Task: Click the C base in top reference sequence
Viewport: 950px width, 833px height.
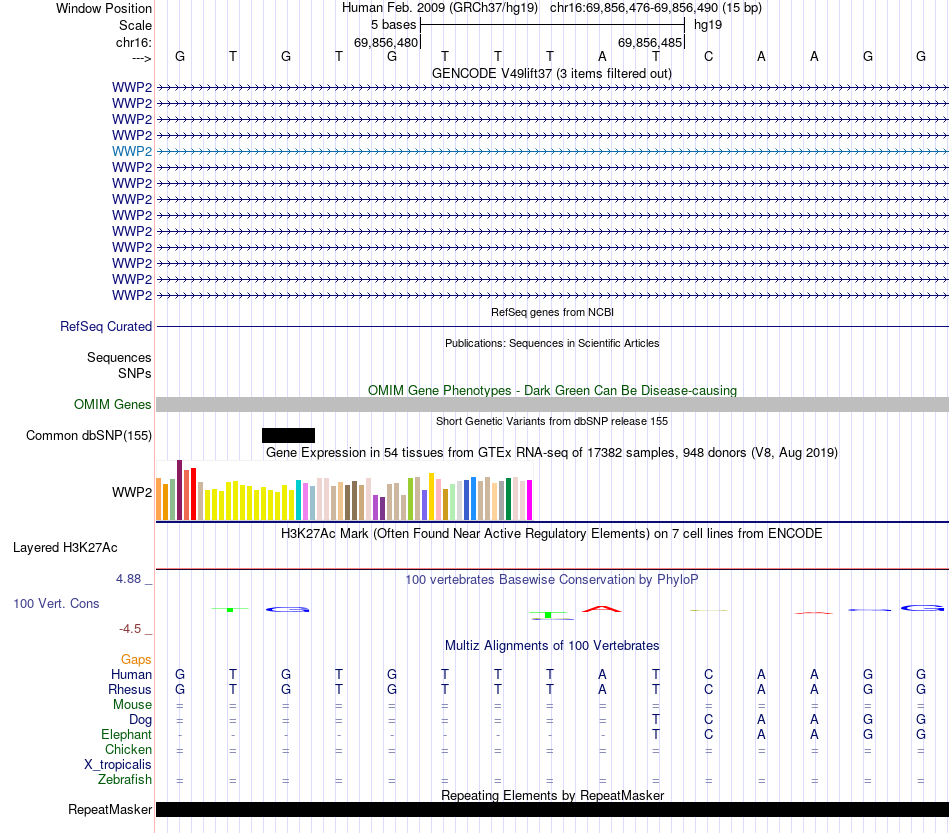Action: tap(708, 56)
